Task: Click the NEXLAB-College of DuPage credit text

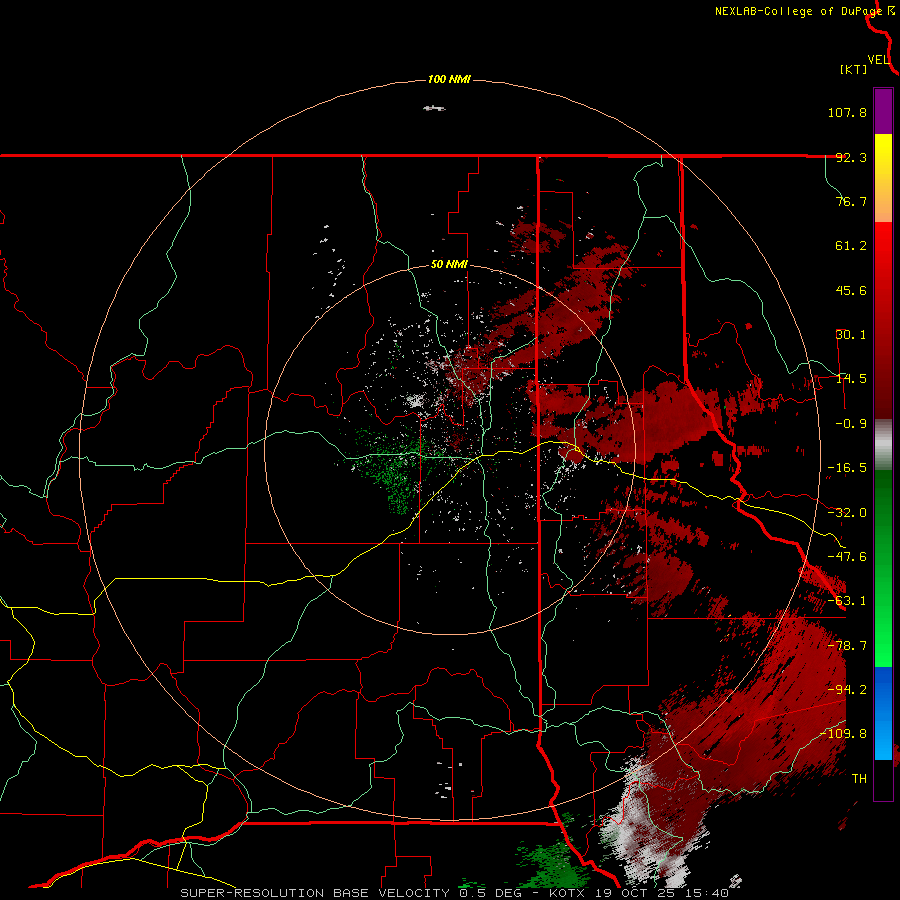Action: coord(798,11)
